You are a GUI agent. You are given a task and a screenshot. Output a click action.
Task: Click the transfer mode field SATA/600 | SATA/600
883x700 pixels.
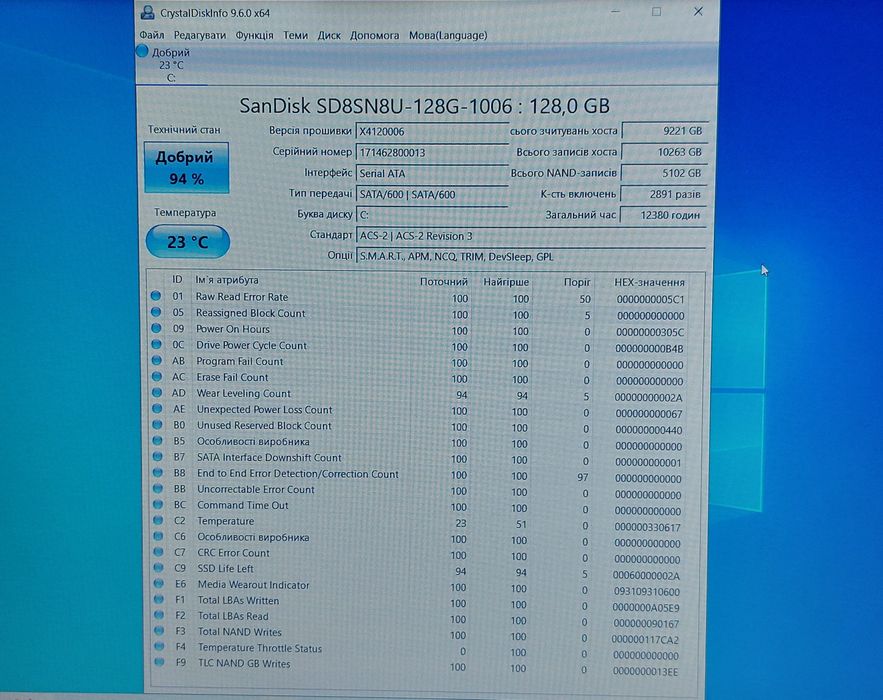pos(432,194)
